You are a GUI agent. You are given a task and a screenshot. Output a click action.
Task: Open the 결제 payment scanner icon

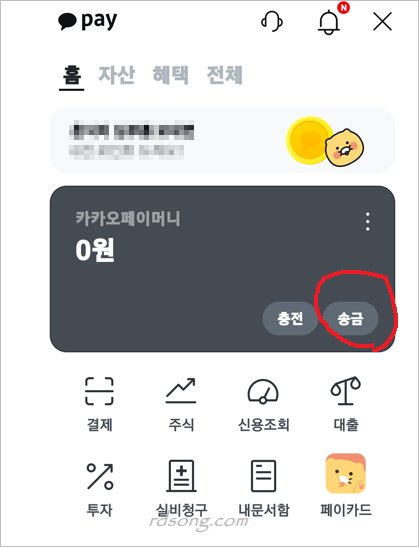[x=99, y=391]
